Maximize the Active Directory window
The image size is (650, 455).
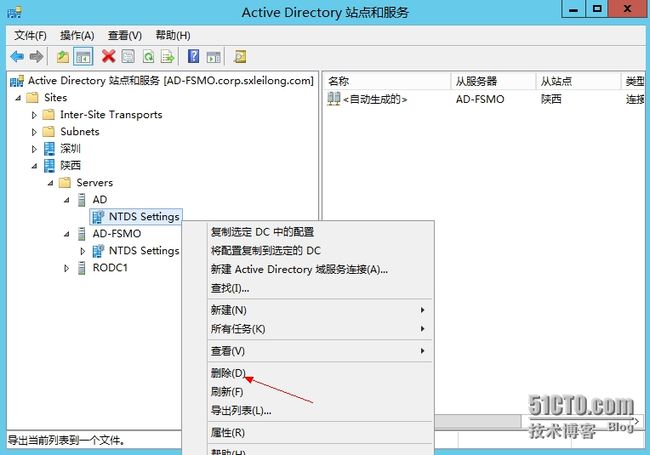[597, 9]
